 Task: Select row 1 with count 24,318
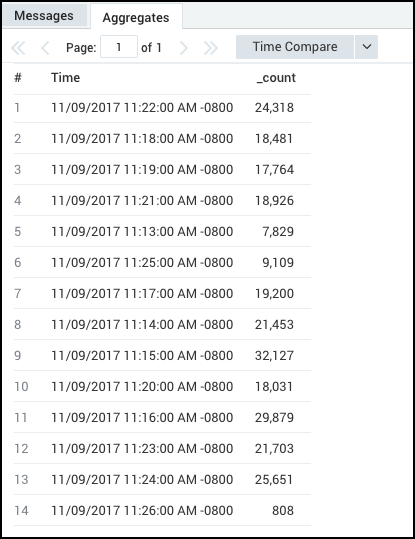(162, 108)
